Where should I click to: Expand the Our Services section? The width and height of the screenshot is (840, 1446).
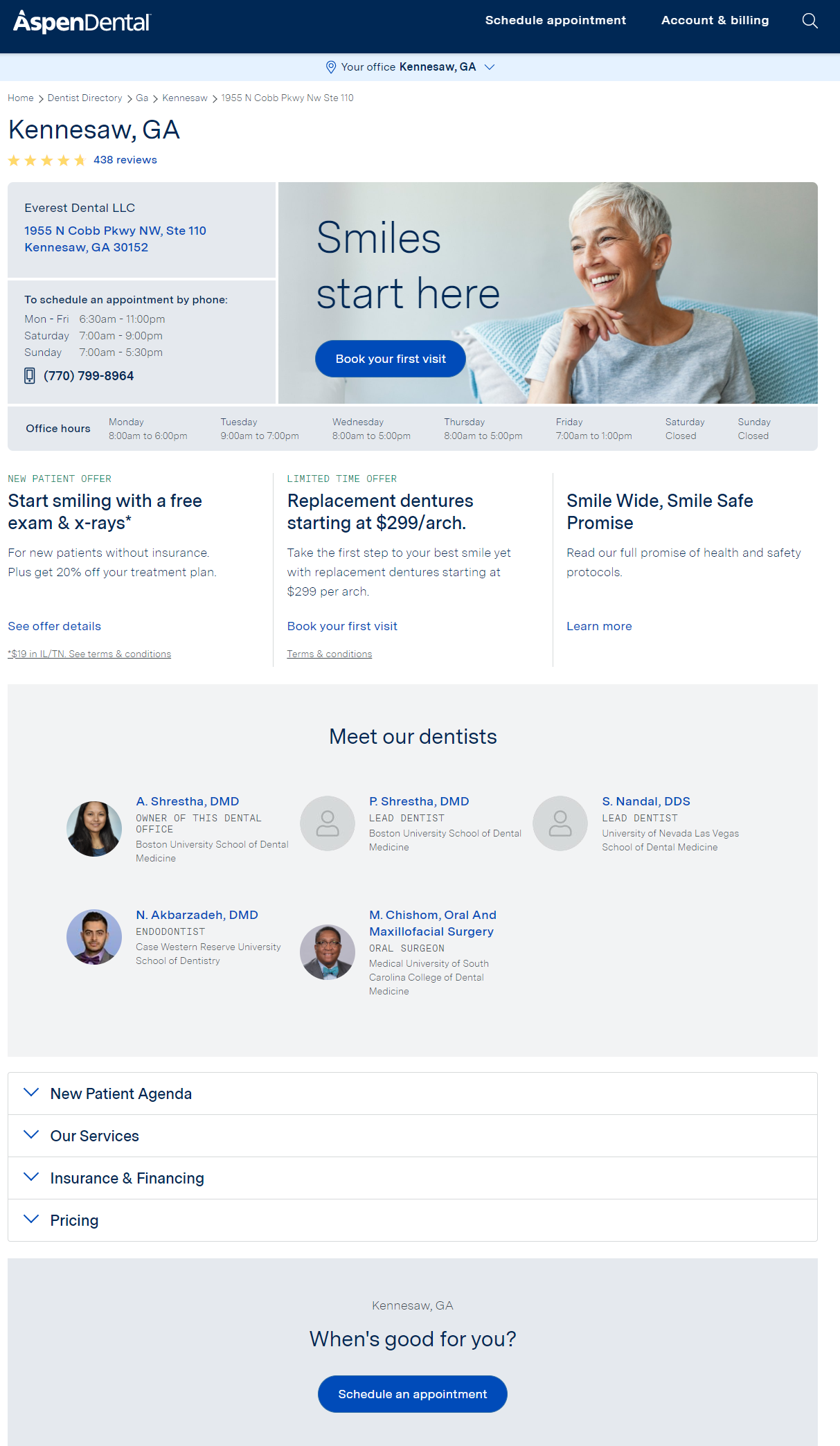click(x=413, y=1136)
